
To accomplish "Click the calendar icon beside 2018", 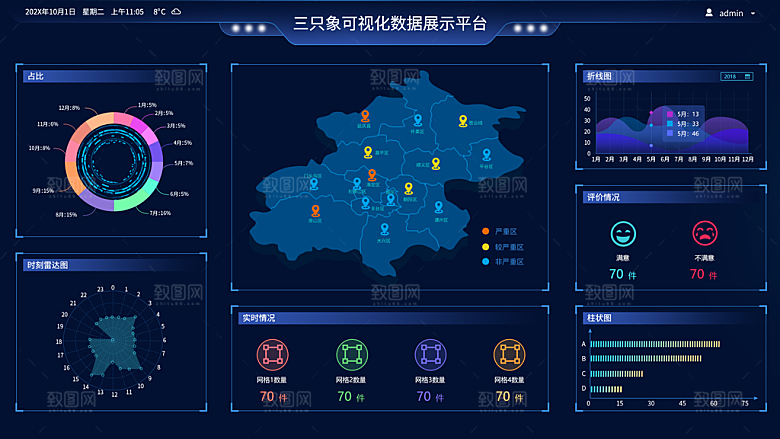I will 747,76.
